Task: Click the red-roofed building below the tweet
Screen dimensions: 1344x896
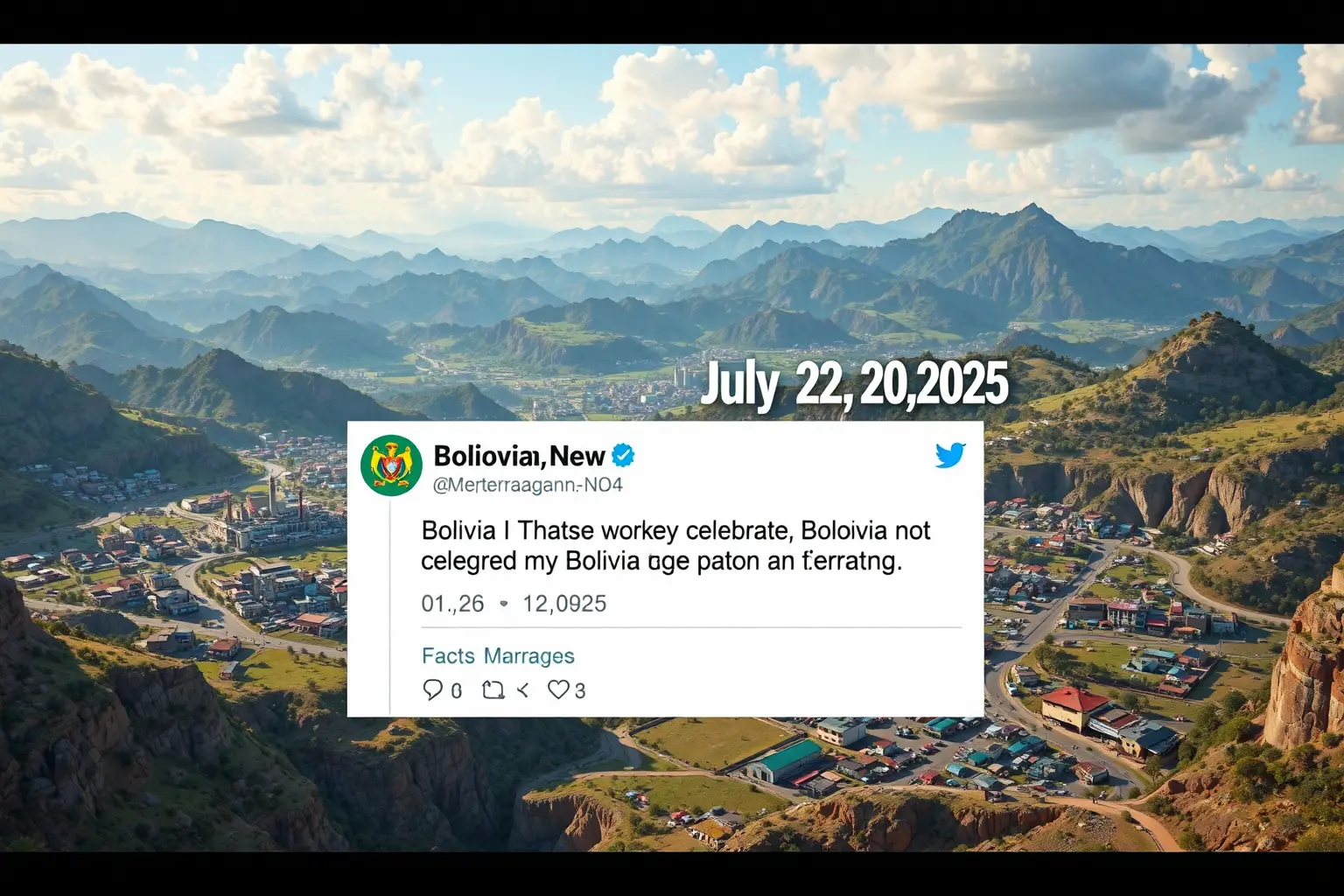Action: 1073,709
